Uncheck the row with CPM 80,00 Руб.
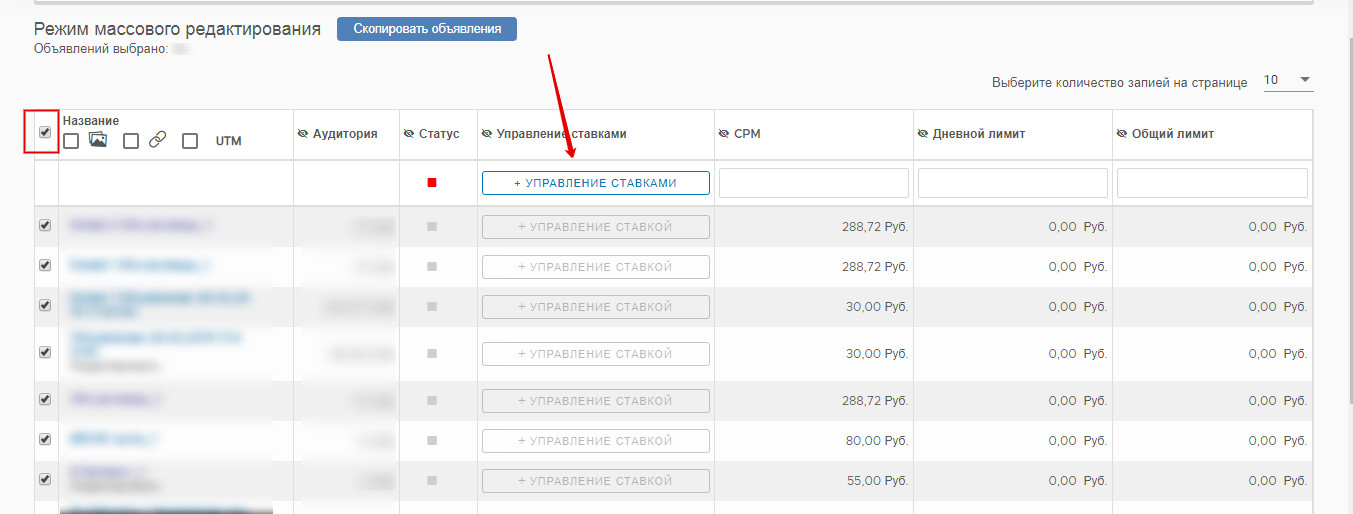This screenshot has width=1353, height=514. tap(44, 439)
